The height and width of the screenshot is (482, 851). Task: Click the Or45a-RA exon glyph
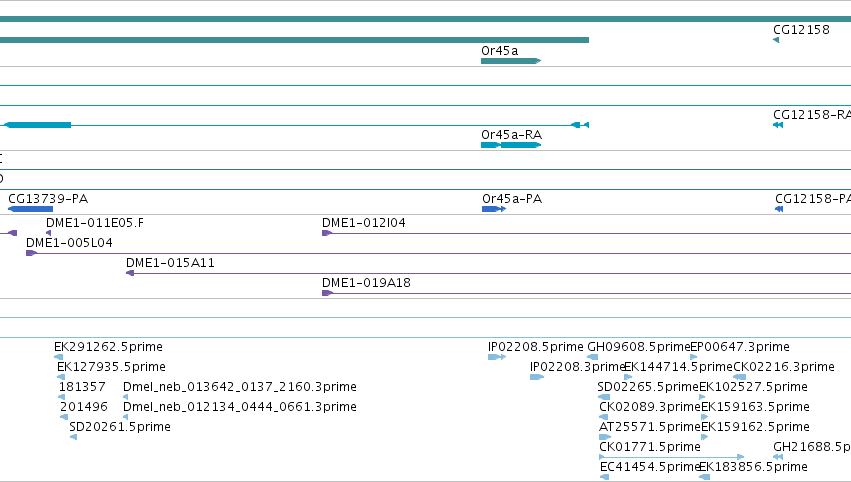(x=511, y=145)
